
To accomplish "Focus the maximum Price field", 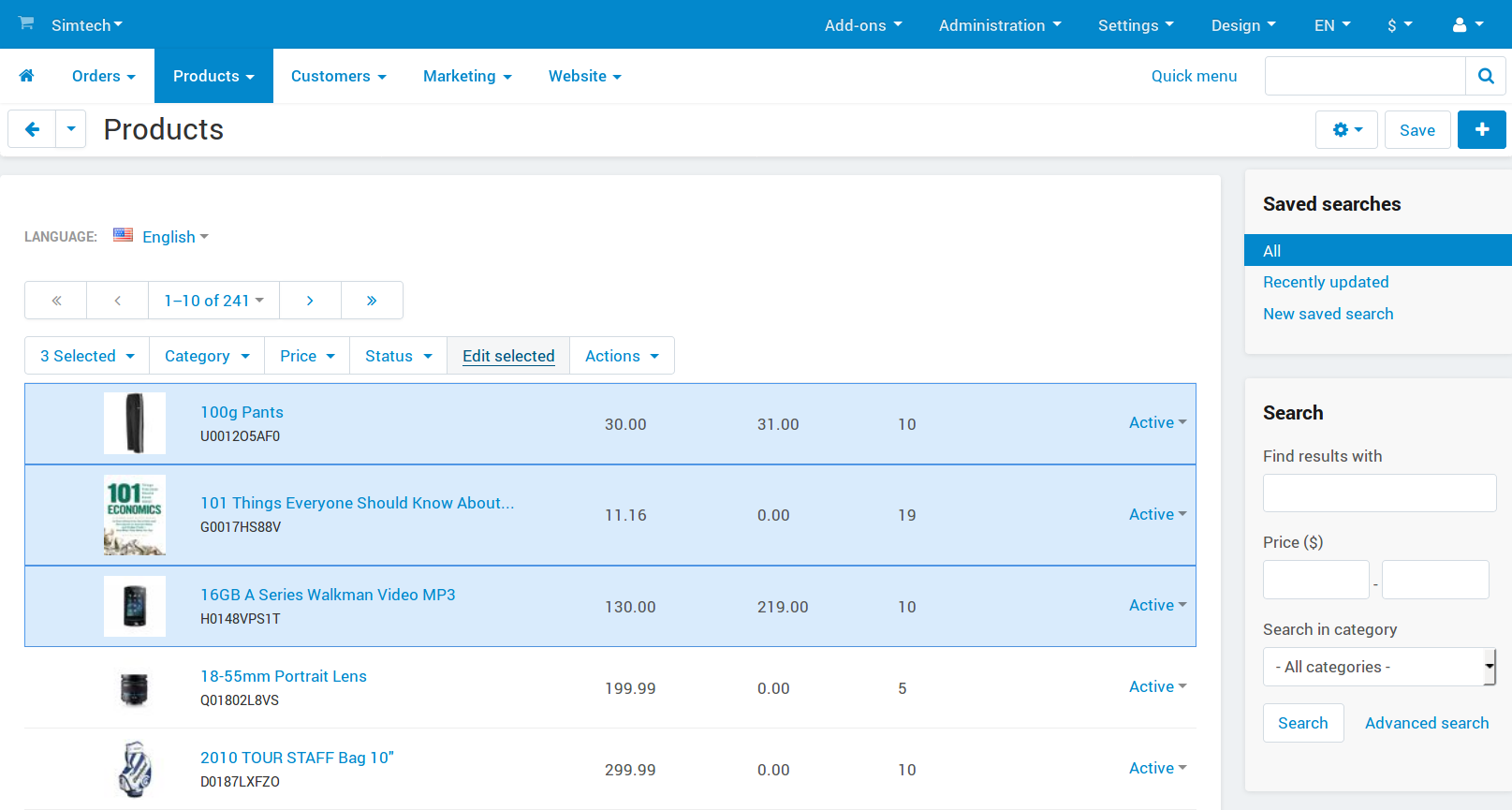I will pos(1435,580).
